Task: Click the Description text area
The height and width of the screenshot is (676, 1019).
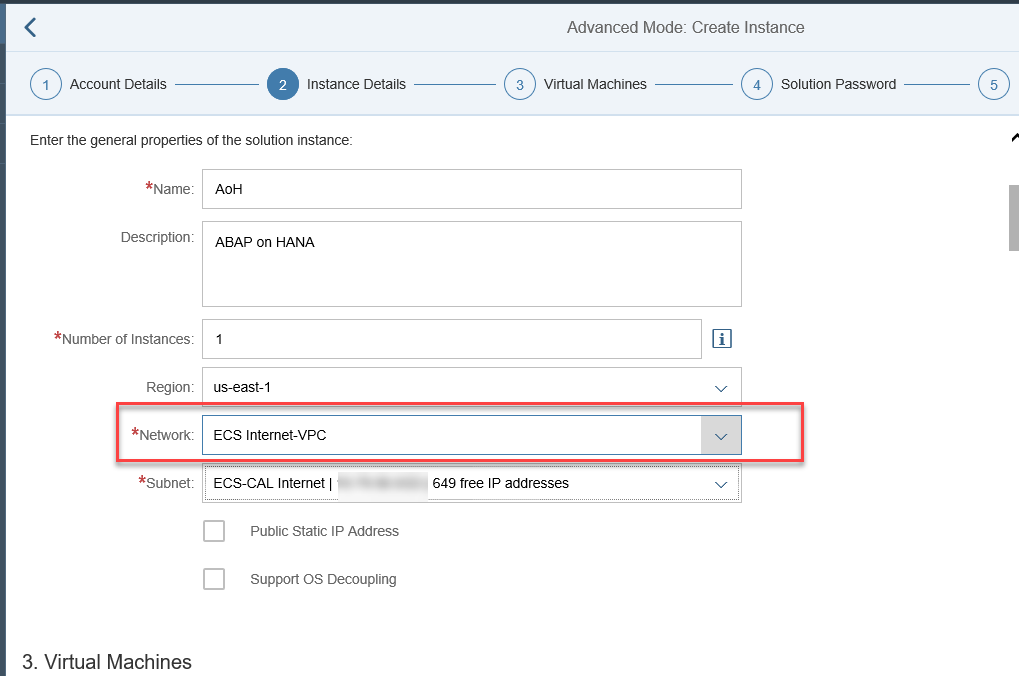Action: [x=471, y=264]
